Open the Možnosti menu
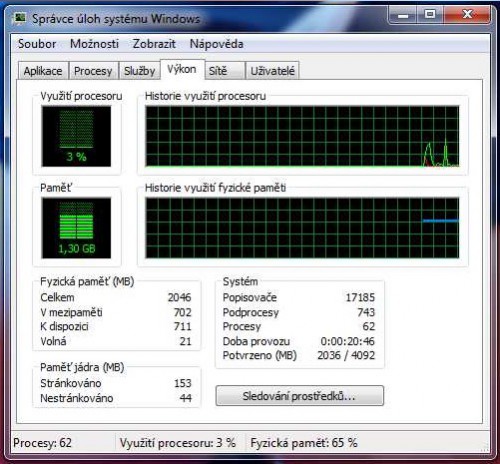Viewport: 500px width, 464px height. point(94,44)
